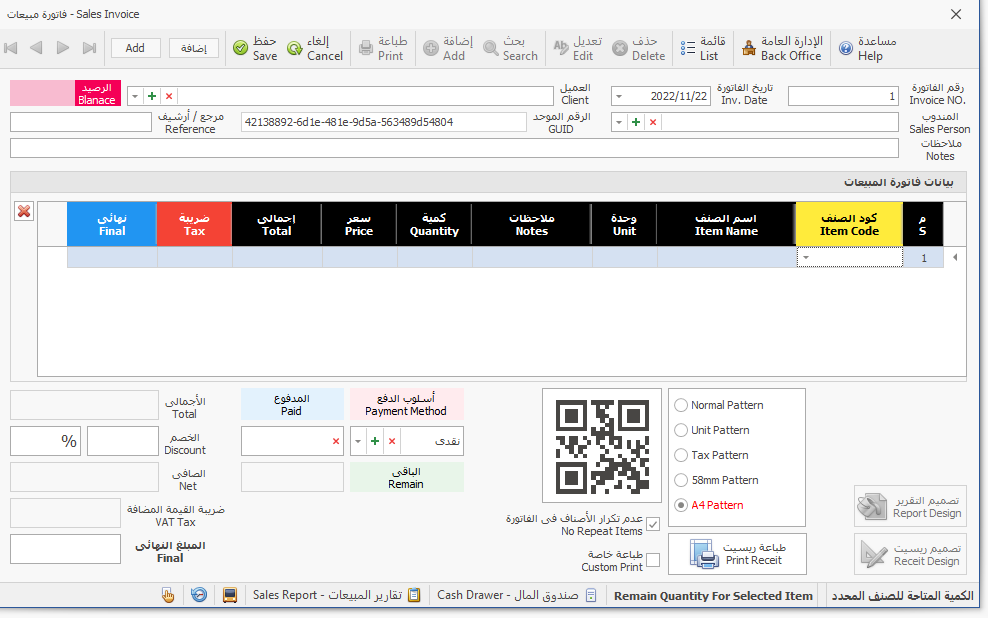Click the greyed Add toolbar item with plus icon
The height and width of the screenshot is (618, 988).
[448, 48]
